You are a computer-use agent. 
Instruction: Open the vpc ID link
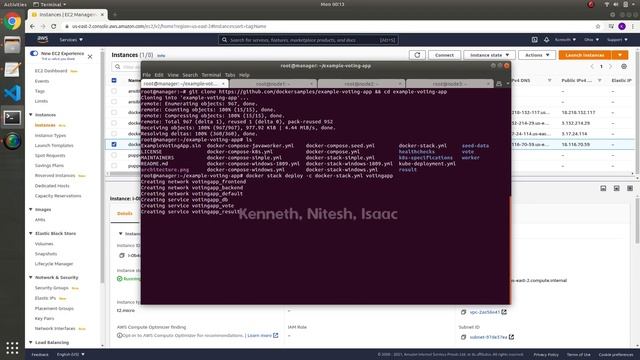tap(484, 312)
